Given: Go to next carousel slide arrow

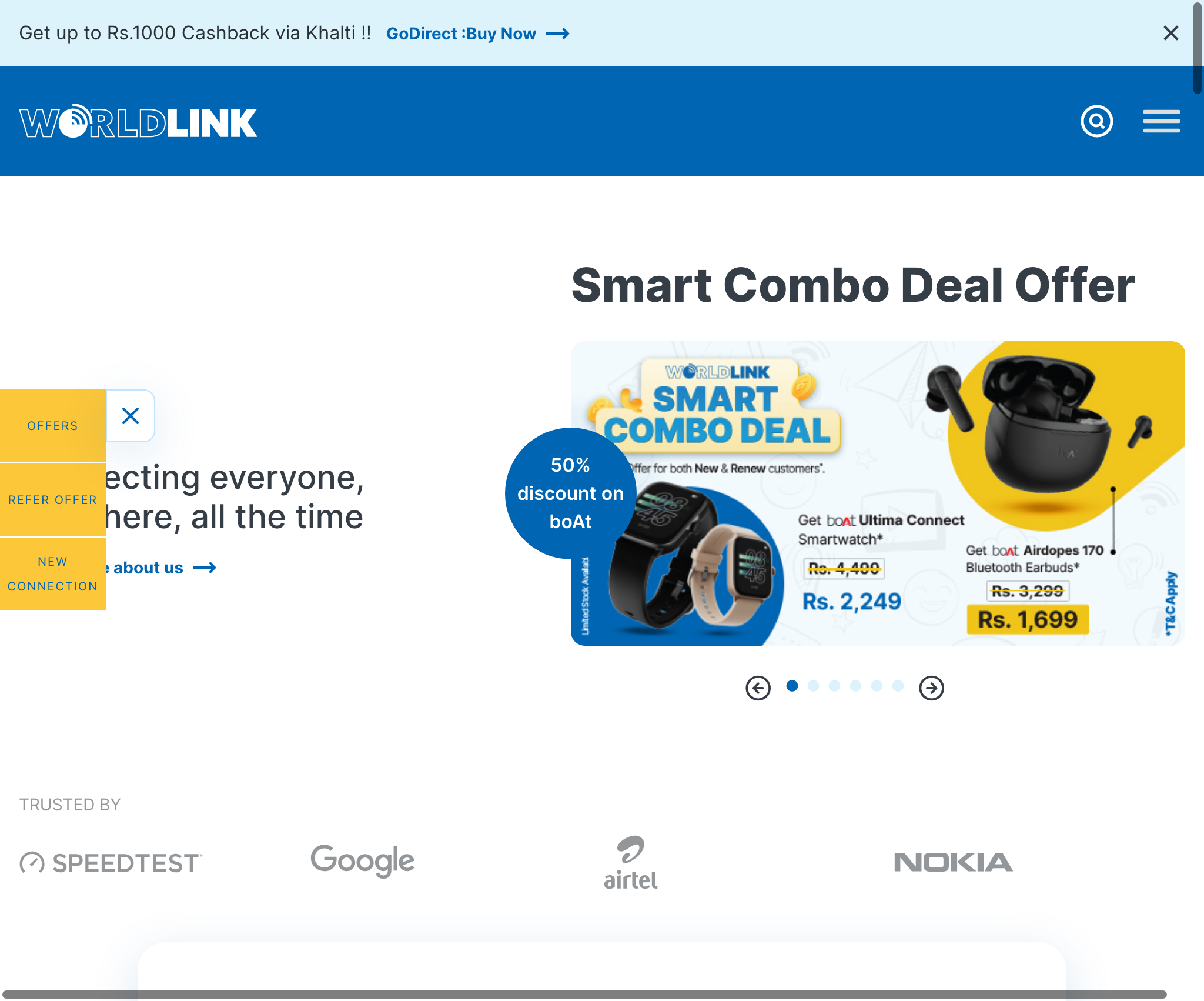Looking at the screenshot, I should 931,688.
